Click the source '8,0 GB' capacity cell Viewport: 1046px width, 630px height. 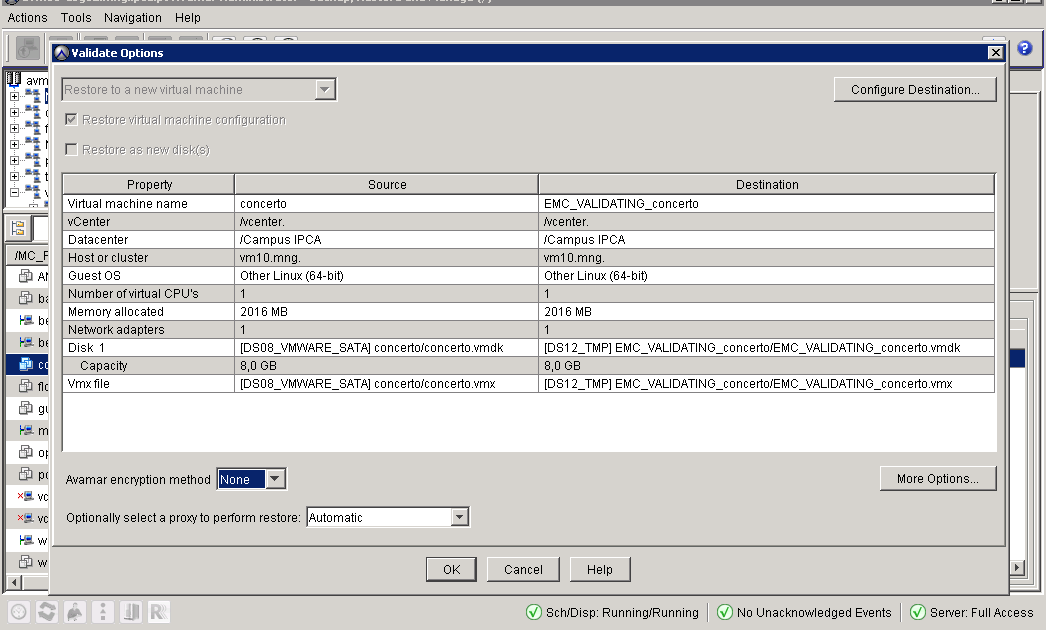point(387,366)
